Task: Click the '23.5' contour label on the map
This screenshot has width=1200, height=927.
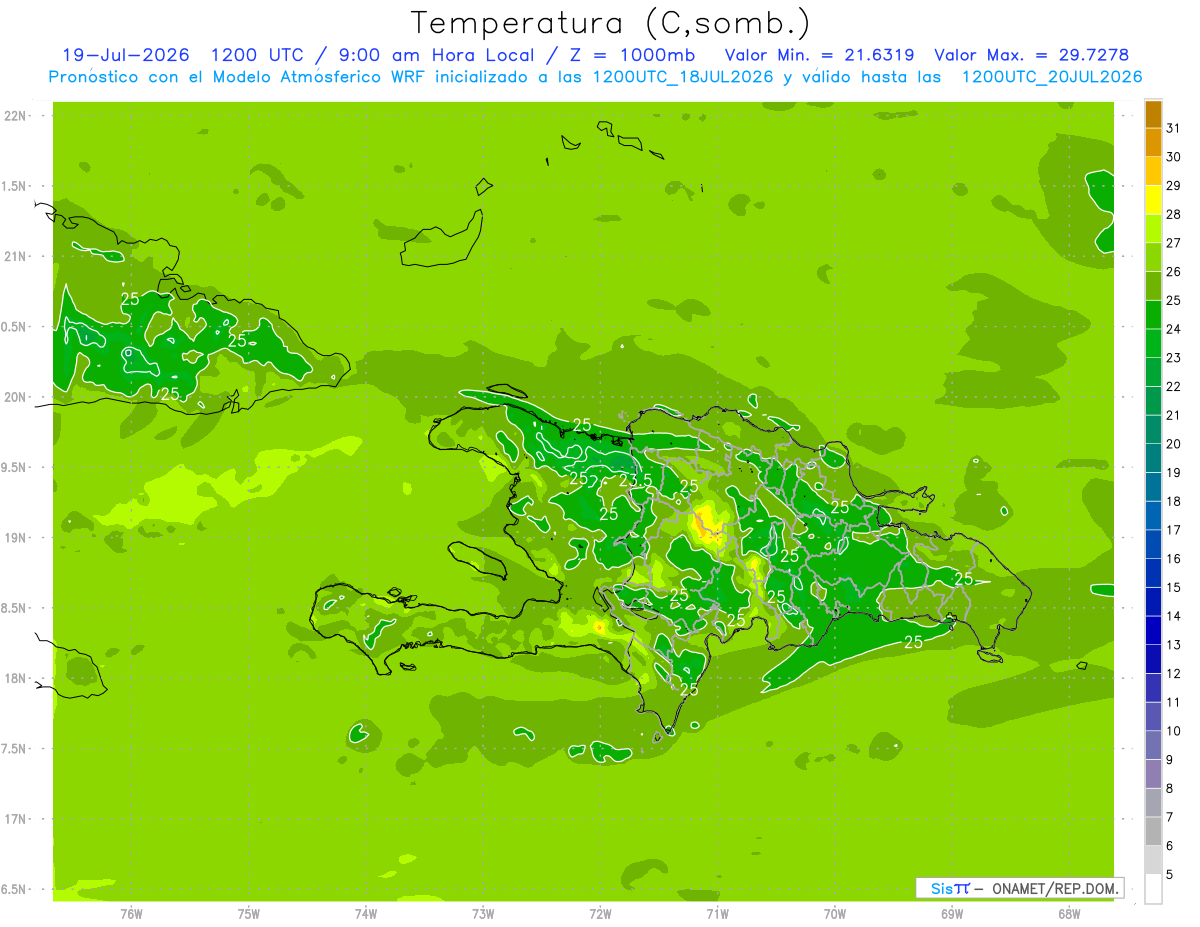Action: pos(636,481)
